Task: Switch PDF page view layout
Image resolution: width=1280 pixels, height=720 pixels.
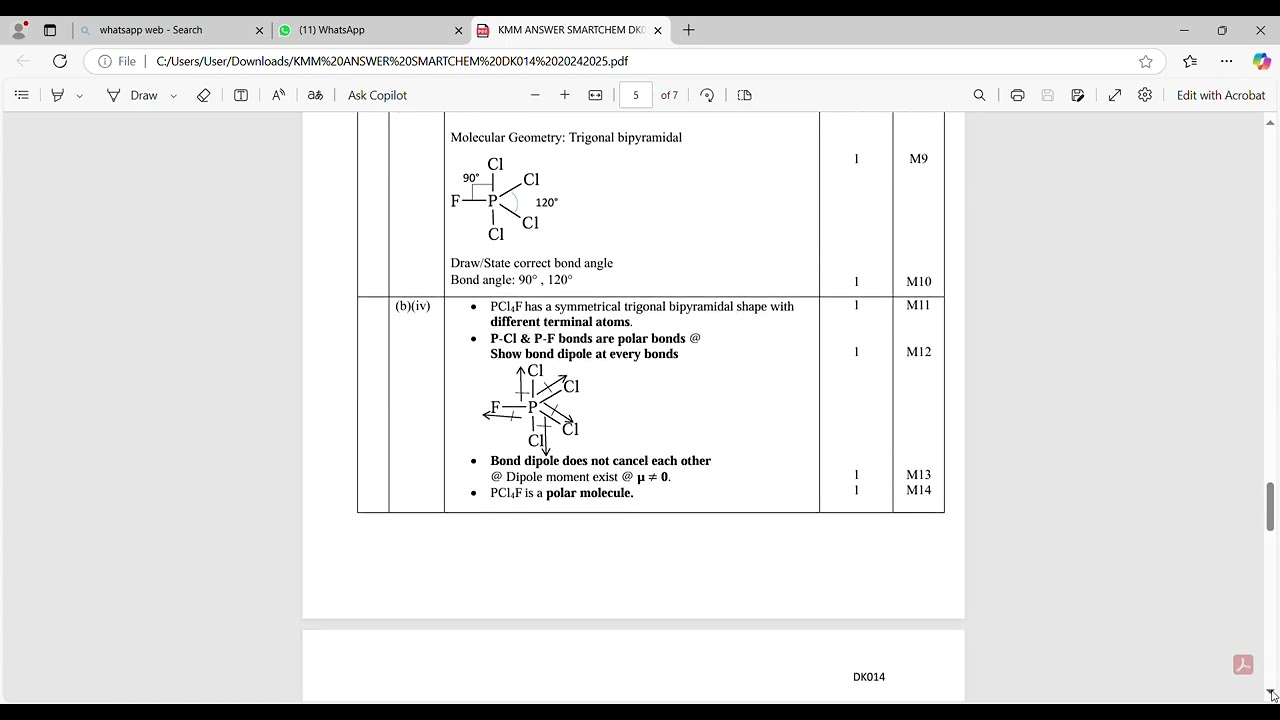Action: coord(744,95)
